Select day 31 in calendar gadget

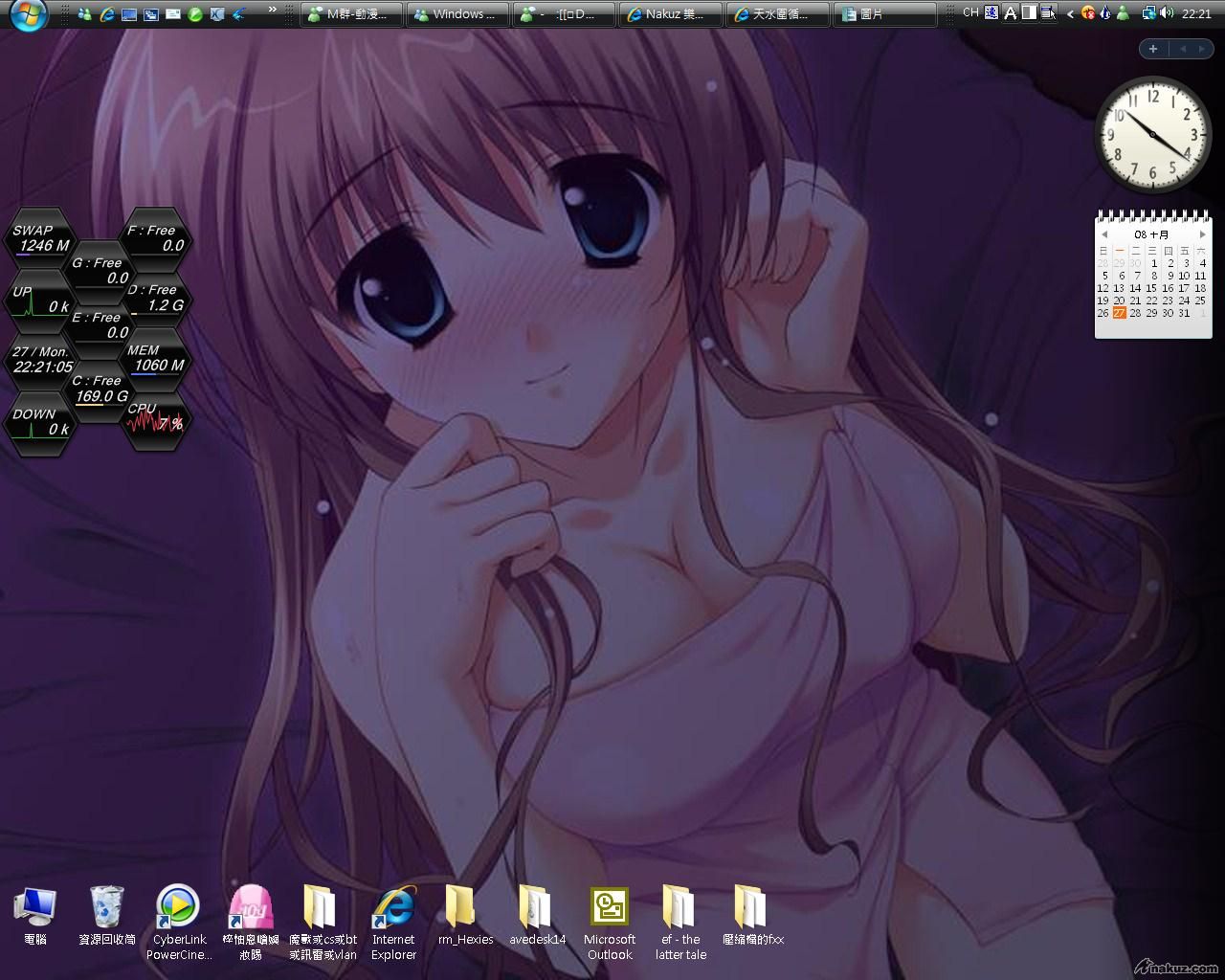pyautogui.click(x=1184, y=313)
